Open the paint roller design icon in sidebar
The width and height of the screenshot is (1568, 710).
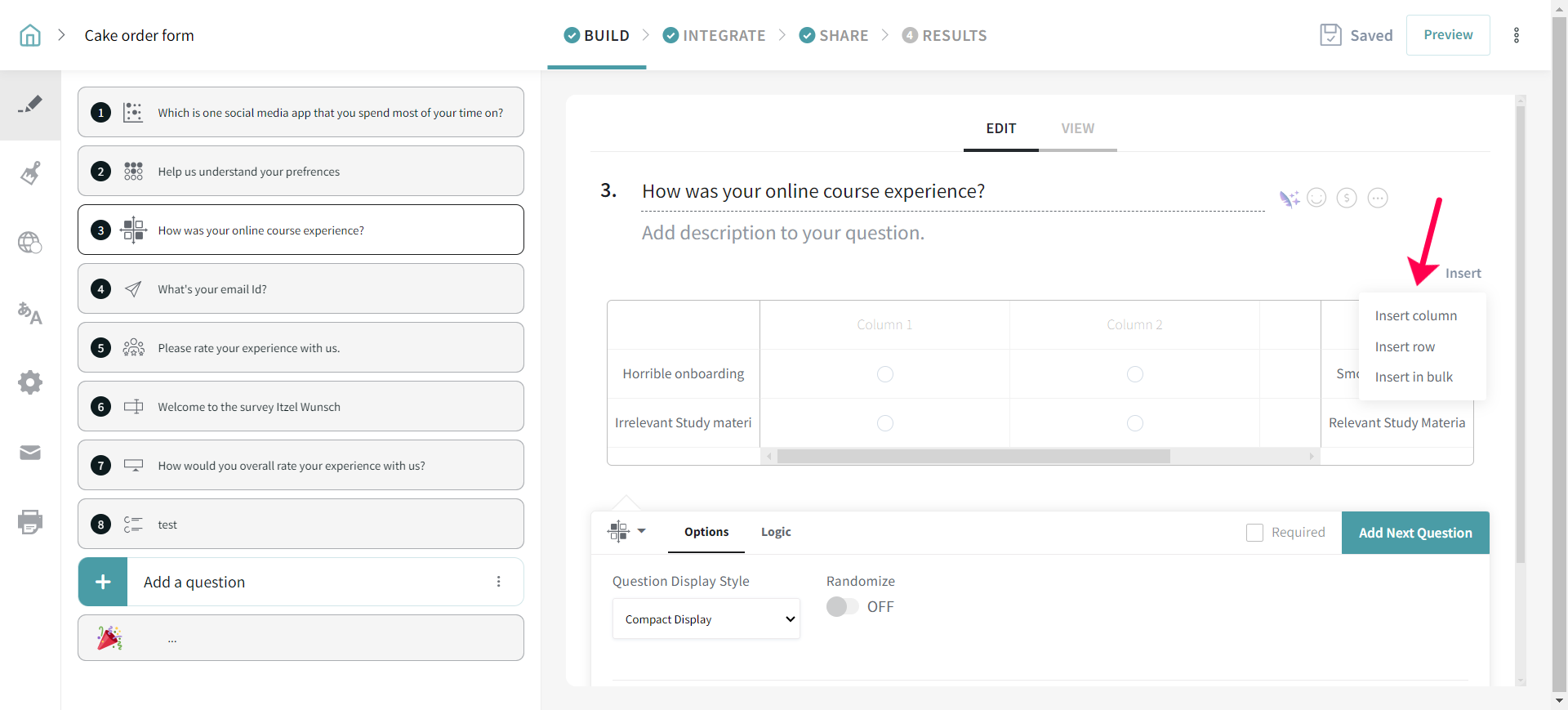coord(30,173)
